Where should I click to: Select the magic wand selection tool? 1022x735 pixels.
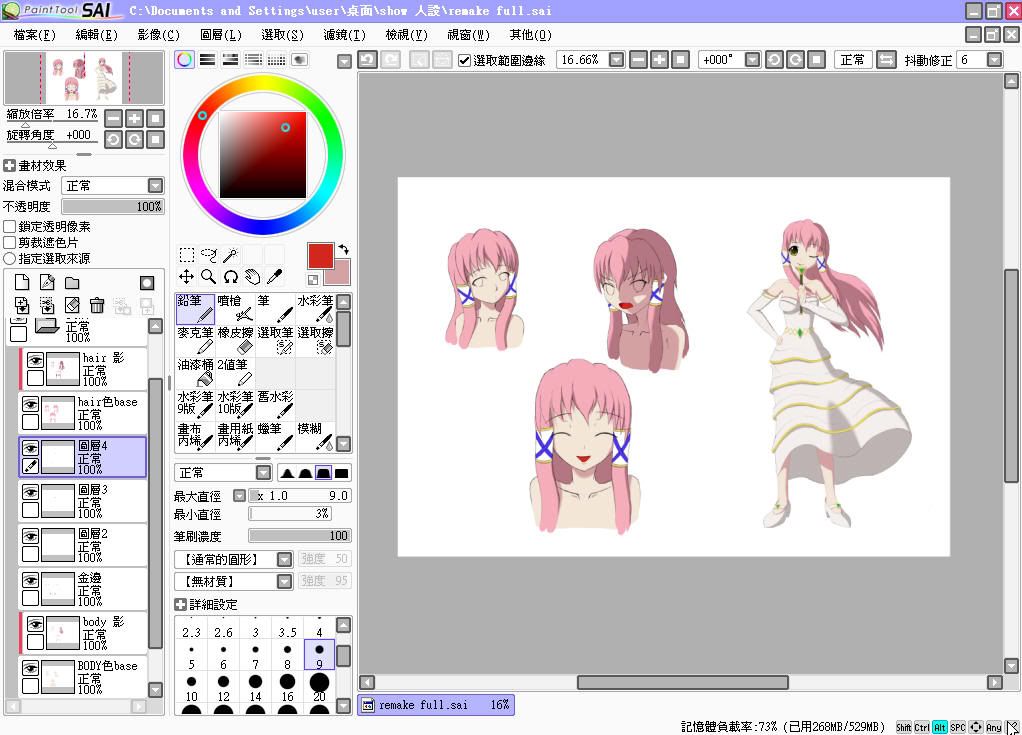[231, 255]
